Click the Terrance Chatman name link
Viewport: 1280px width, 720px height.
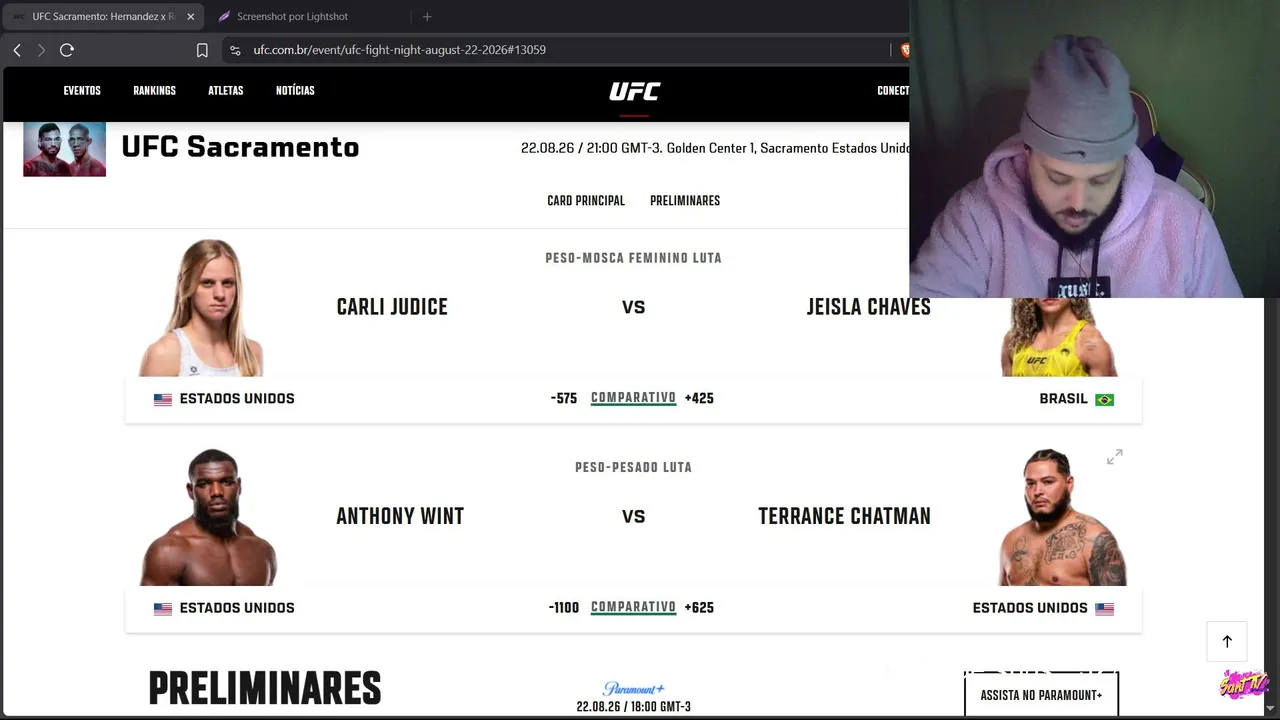(x=844, y=516)
